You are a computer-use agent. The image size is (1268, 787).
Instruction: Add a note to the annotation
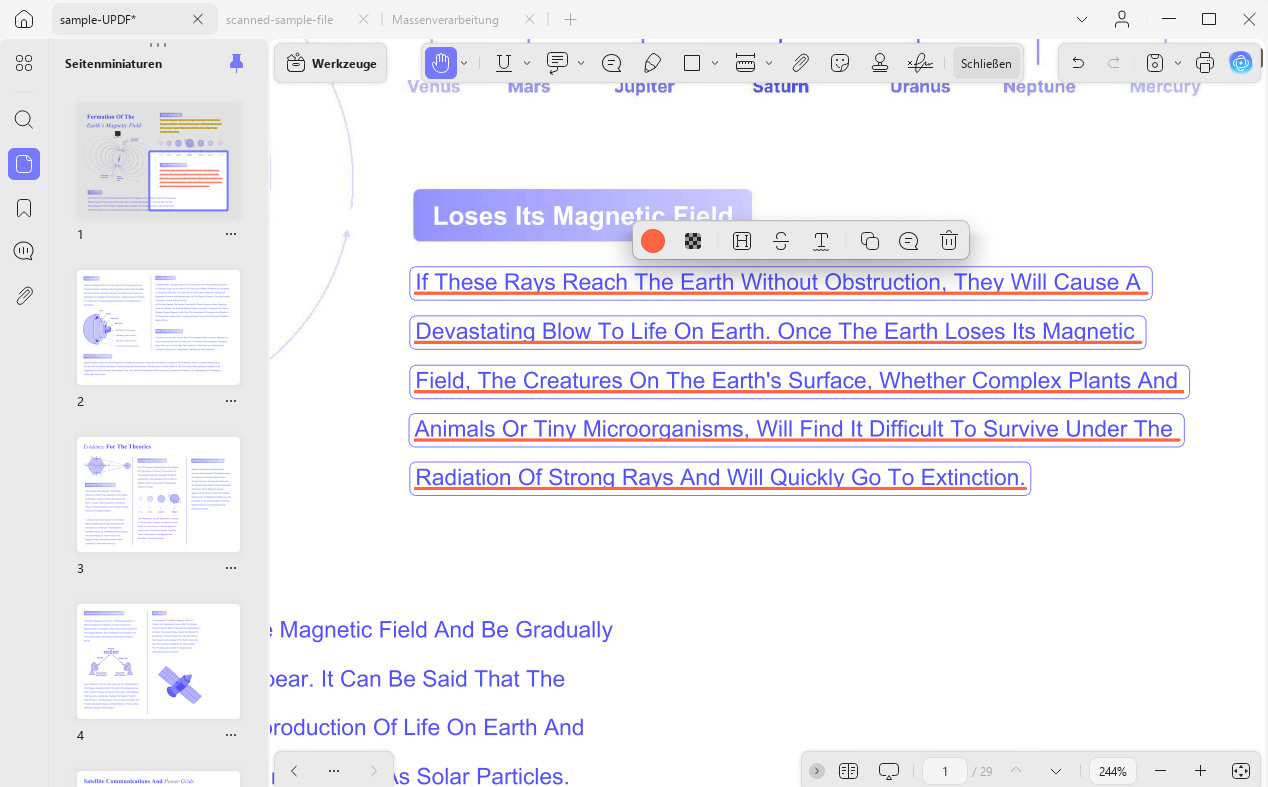click(909, 241)
